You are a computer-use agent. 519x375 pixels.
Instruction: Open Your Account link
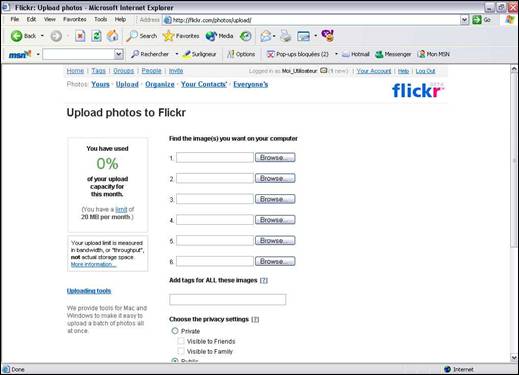tap(374, 71)
